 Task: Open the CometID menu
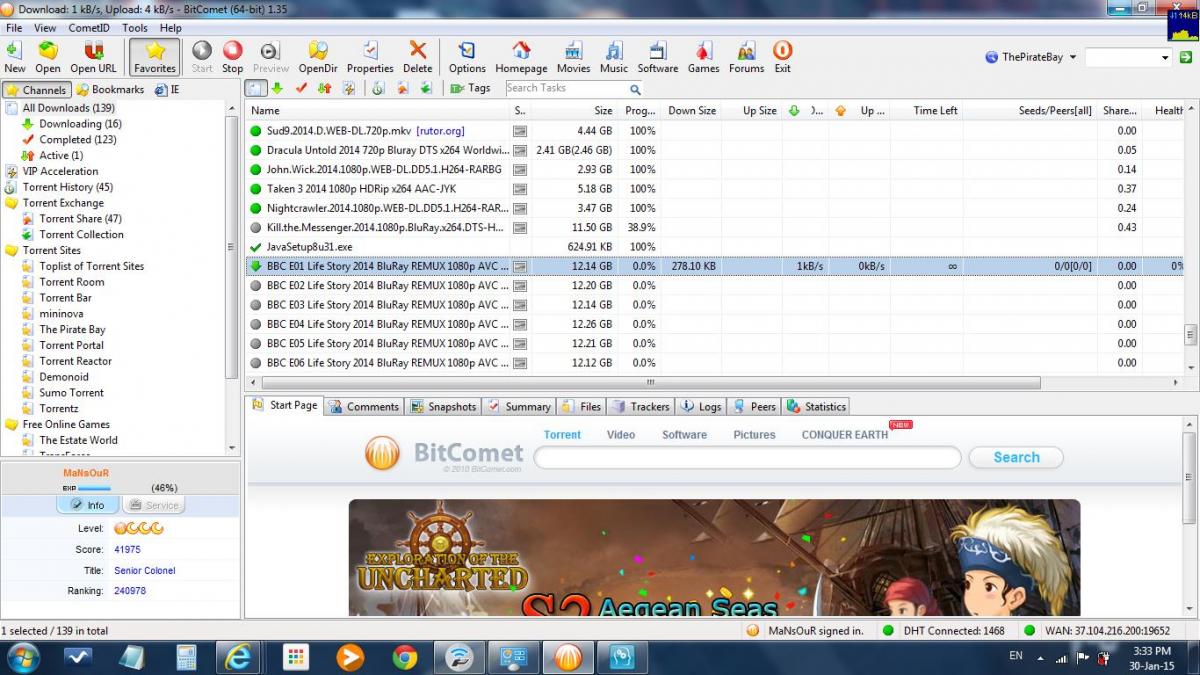(x=89, y=28)
